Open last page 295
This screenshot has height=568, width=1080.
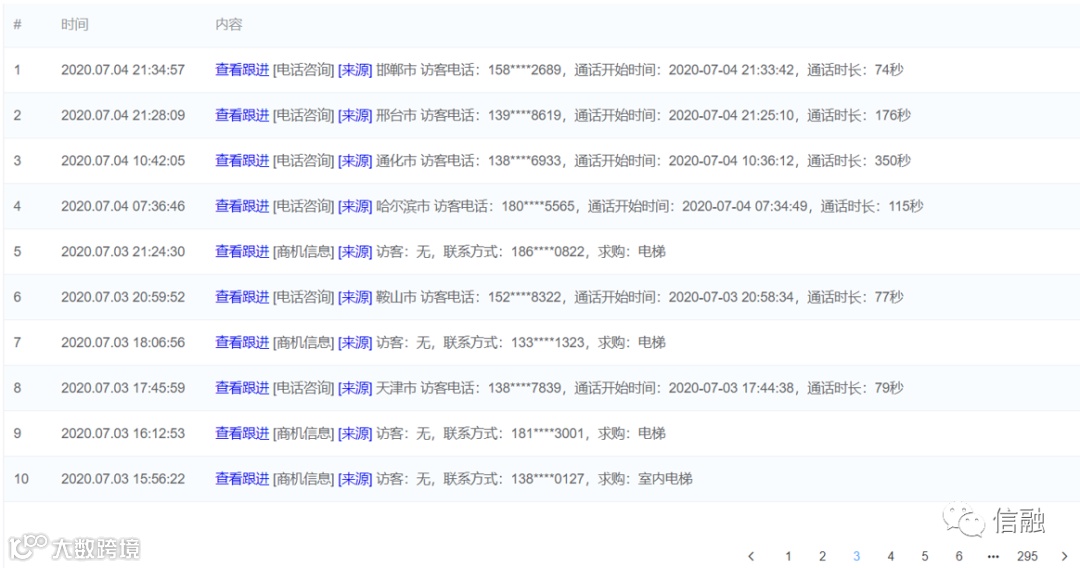[x=1027, y=556]
